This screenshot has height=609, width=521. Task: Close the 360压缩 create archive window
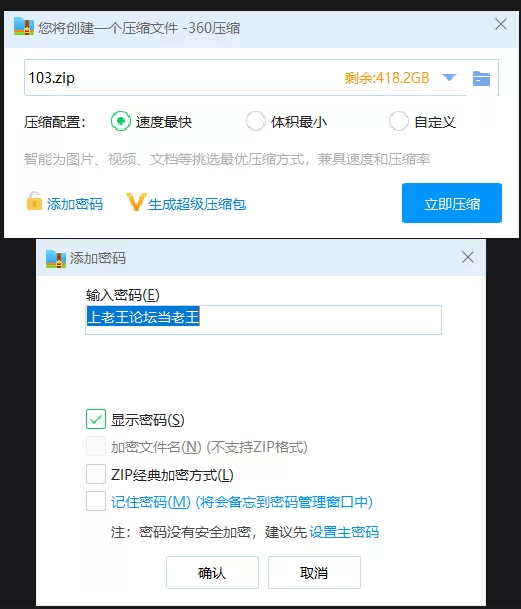(x=500, y=24)
